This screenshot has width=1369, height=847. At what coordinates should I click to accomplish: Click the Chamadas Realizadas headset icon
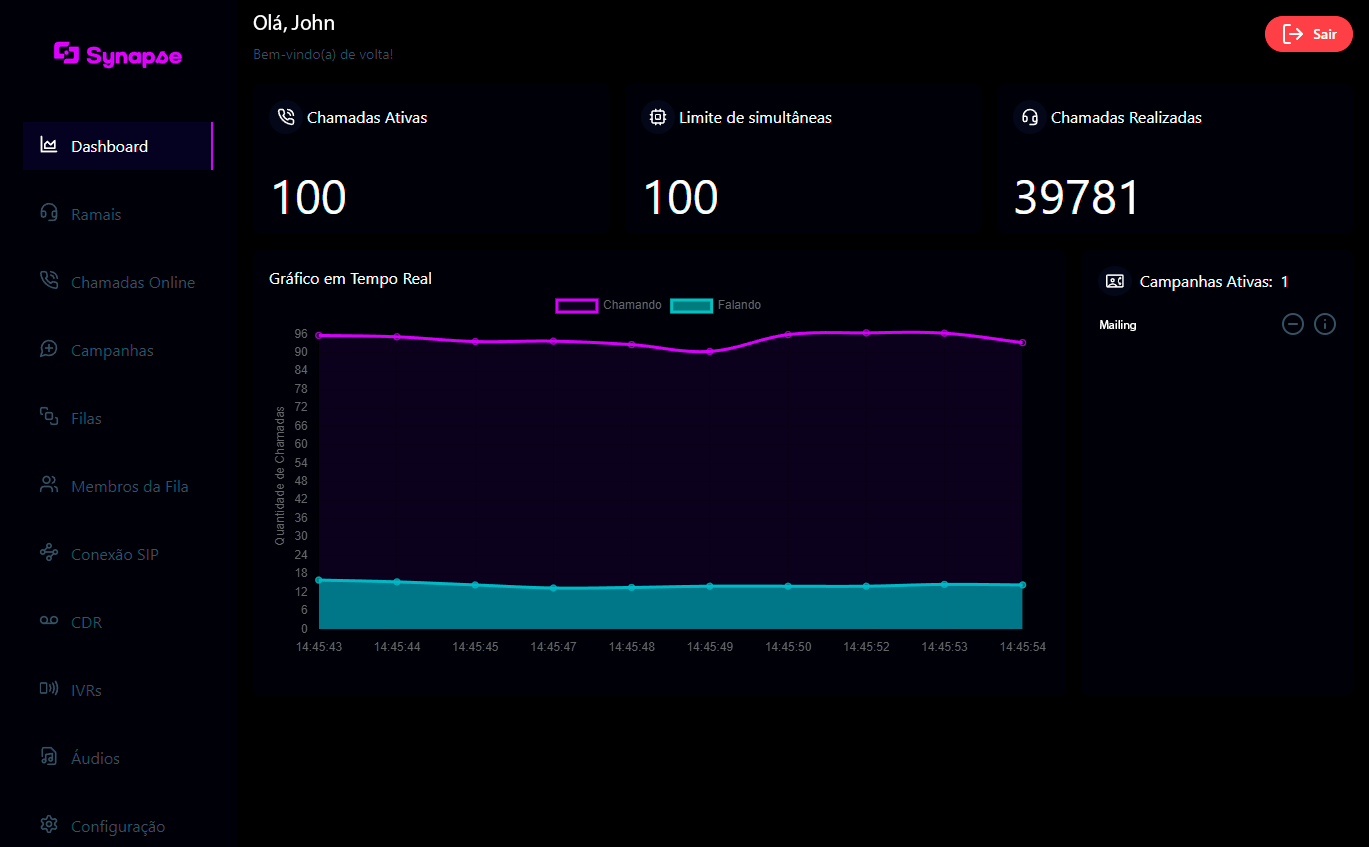1028,117
